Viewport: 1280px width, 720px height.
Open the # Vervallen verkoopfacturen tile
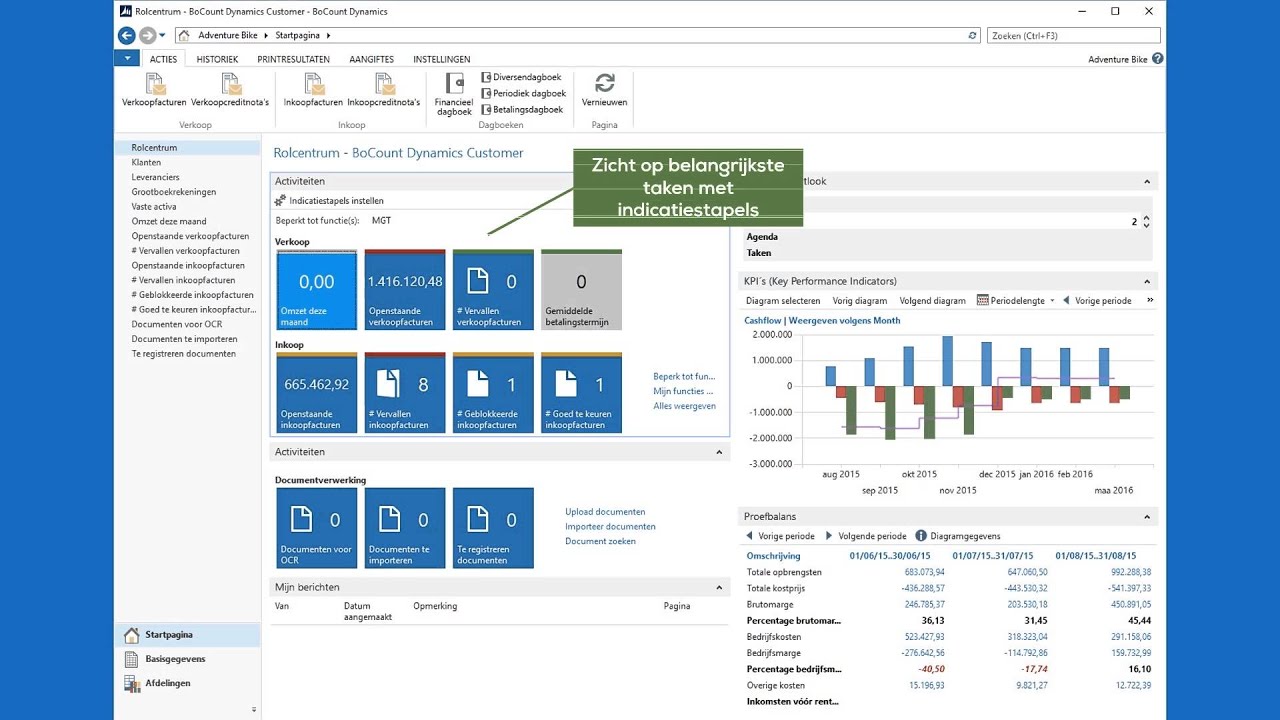tap(493, 290)
